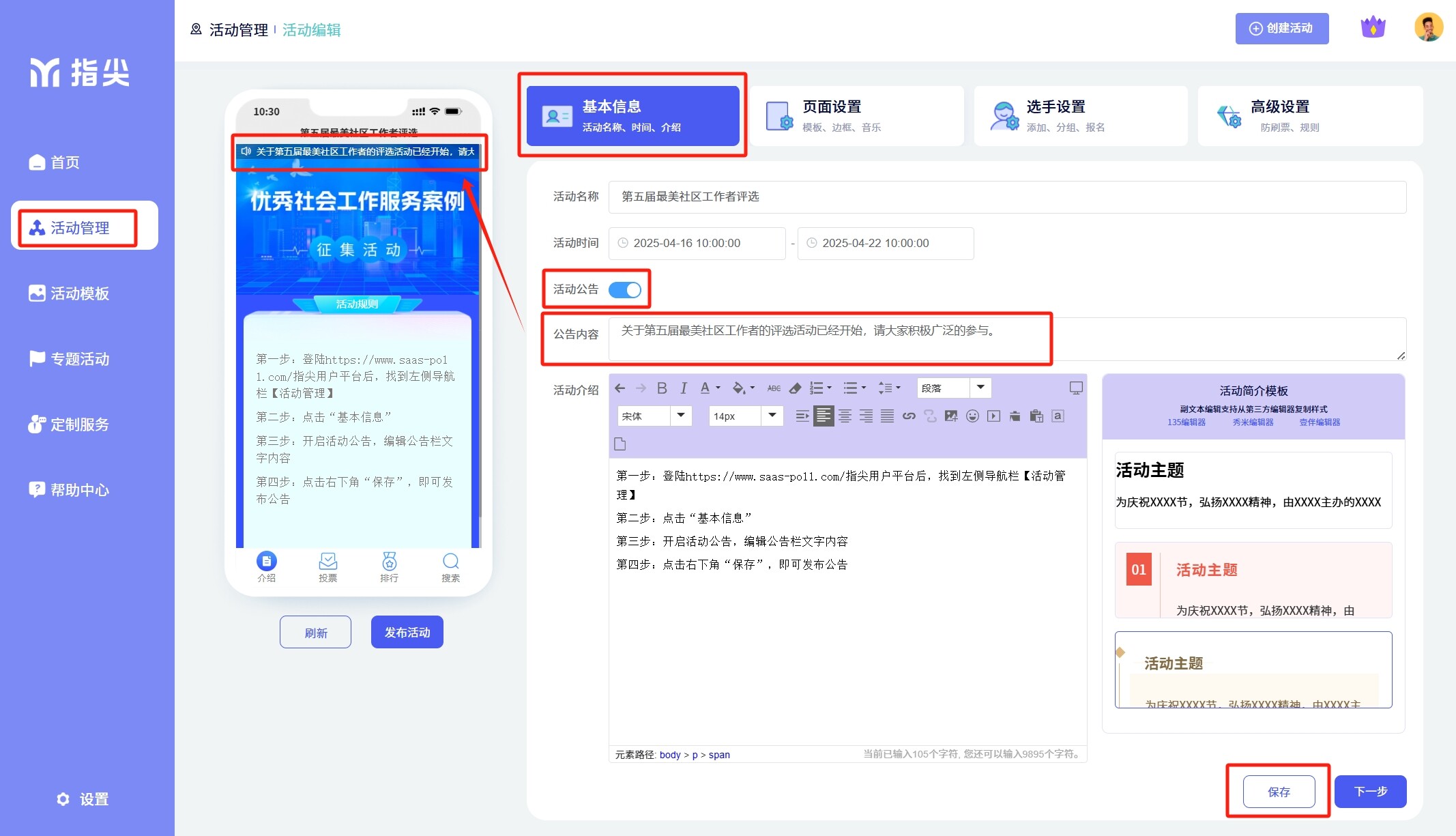Click the 保存 button
Screen dimensions: 1456x836
coord(1279,792)
